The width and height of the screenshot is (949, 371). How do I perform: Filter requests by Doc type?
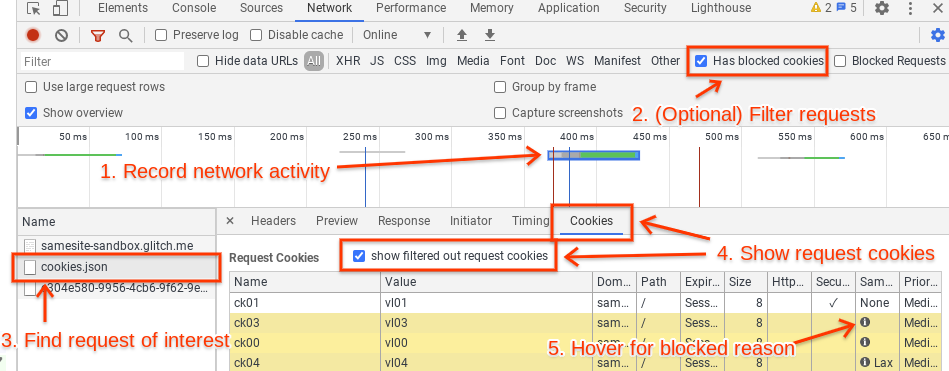click(x=545, y=61)
